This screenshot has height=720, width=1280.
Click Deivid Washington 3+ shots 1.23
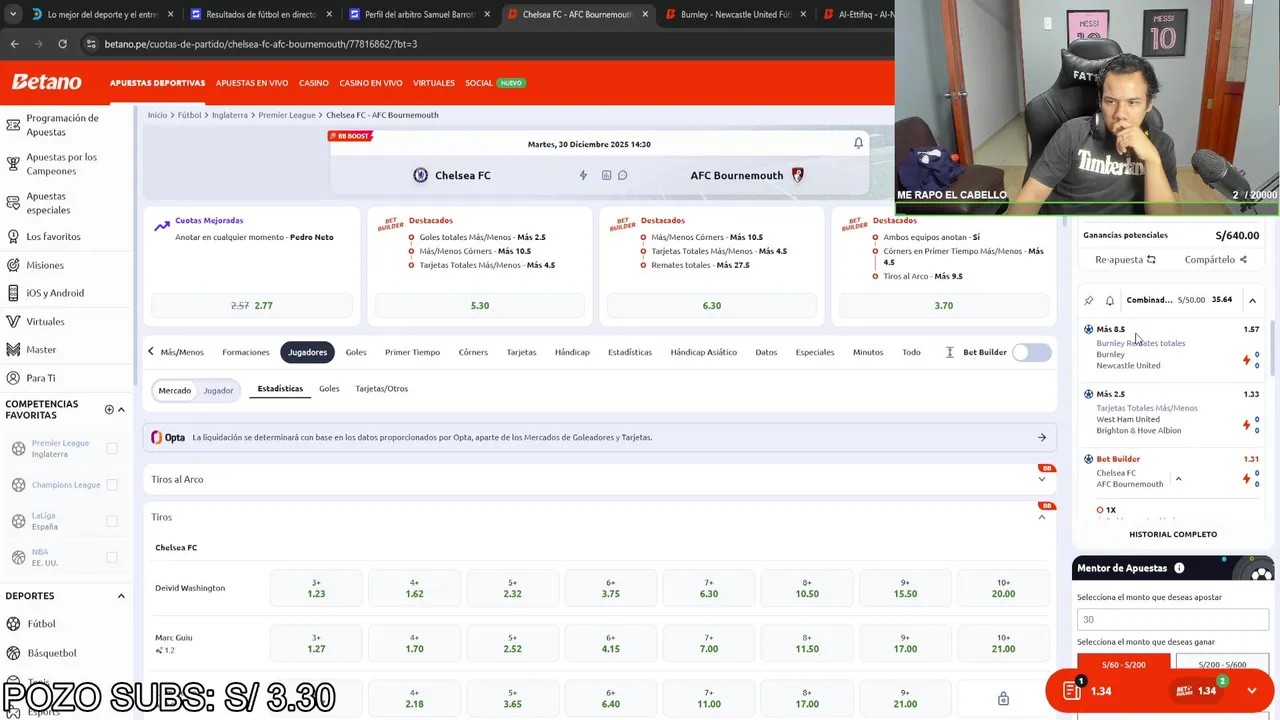click(x=316, y=588)
